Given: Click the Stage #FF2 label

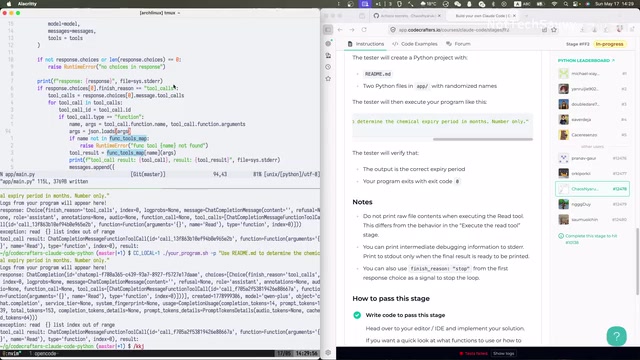Looking at the screenshot, I should pos(578,44).
